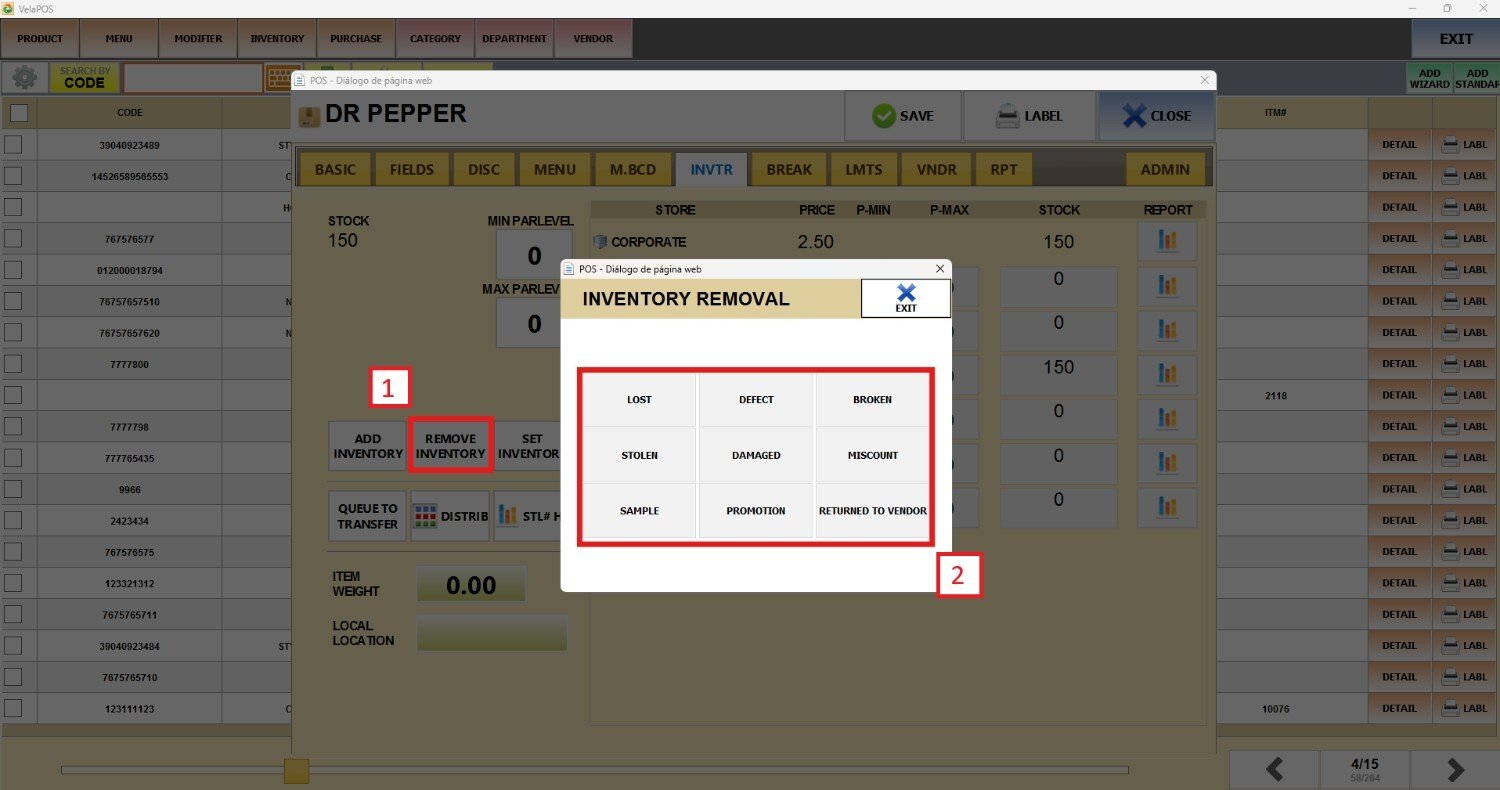Go to next page with right arrow
The width and height of the screenshot is (1500, 790).
(x=1455, y=769)
